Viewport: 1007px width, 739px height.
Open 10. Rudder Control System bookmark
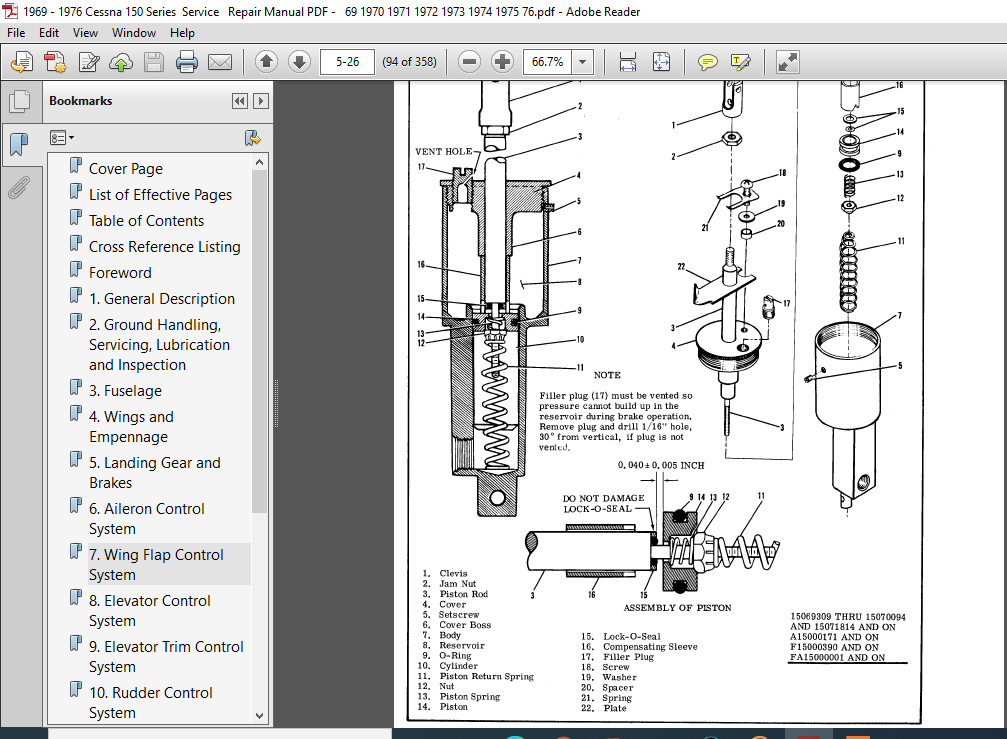[x=151, y=702]
